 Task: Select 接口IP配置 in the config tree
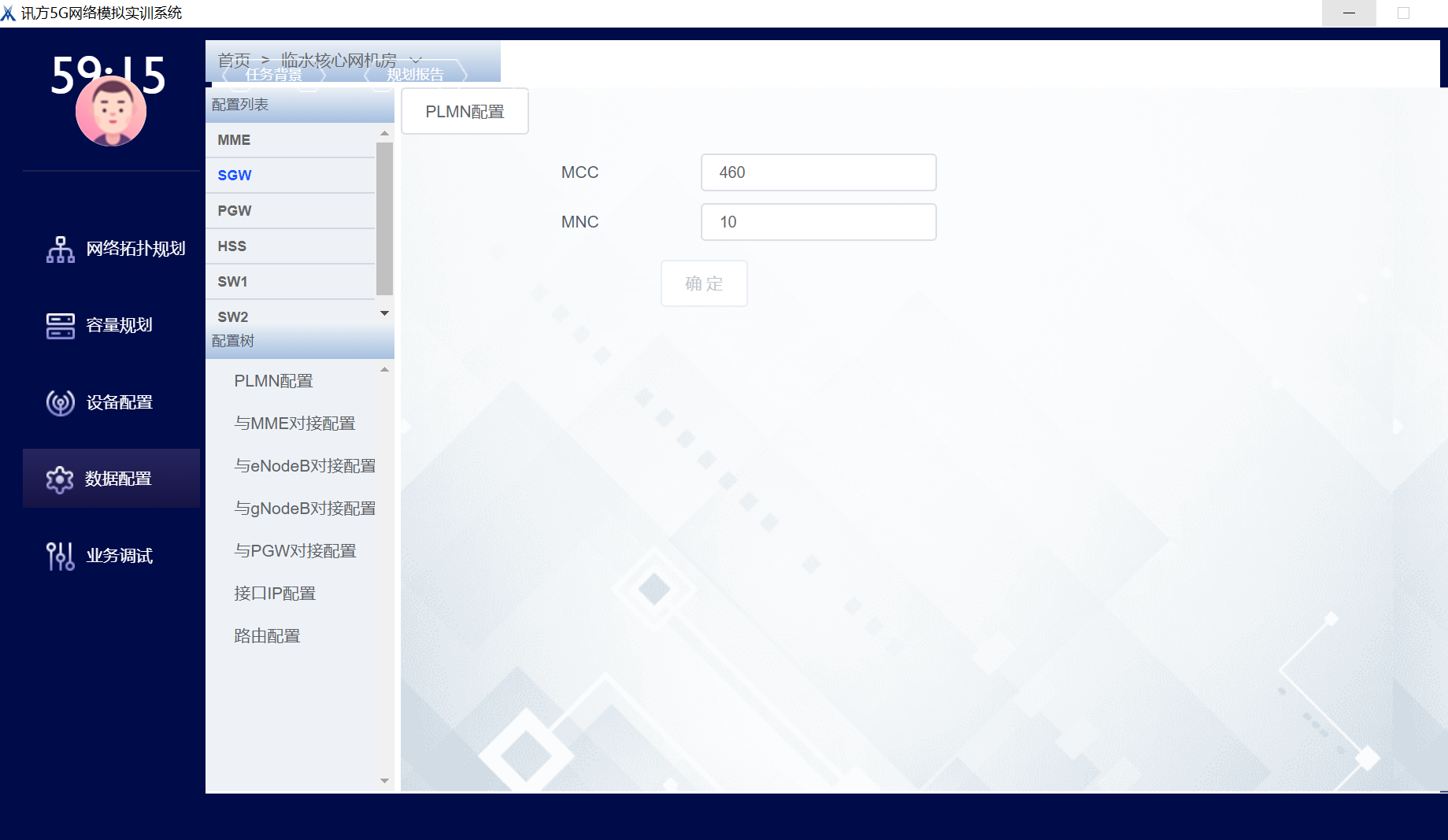275,594
